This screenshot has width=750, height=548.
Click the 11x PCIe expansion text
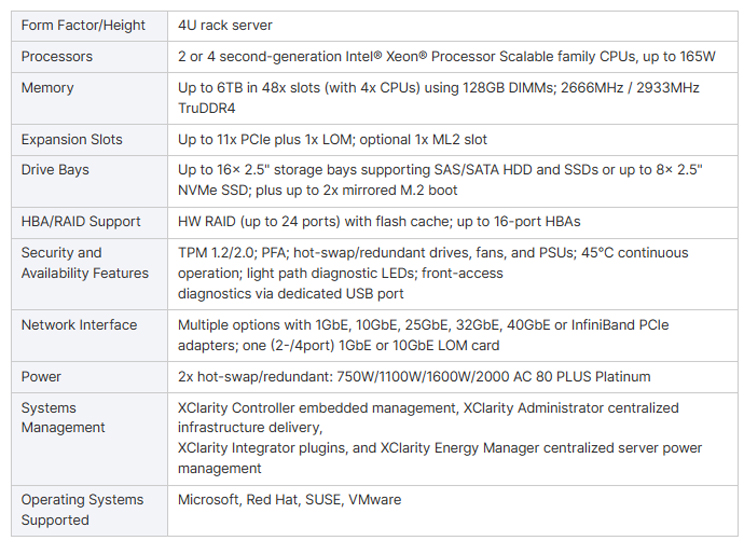332,140
